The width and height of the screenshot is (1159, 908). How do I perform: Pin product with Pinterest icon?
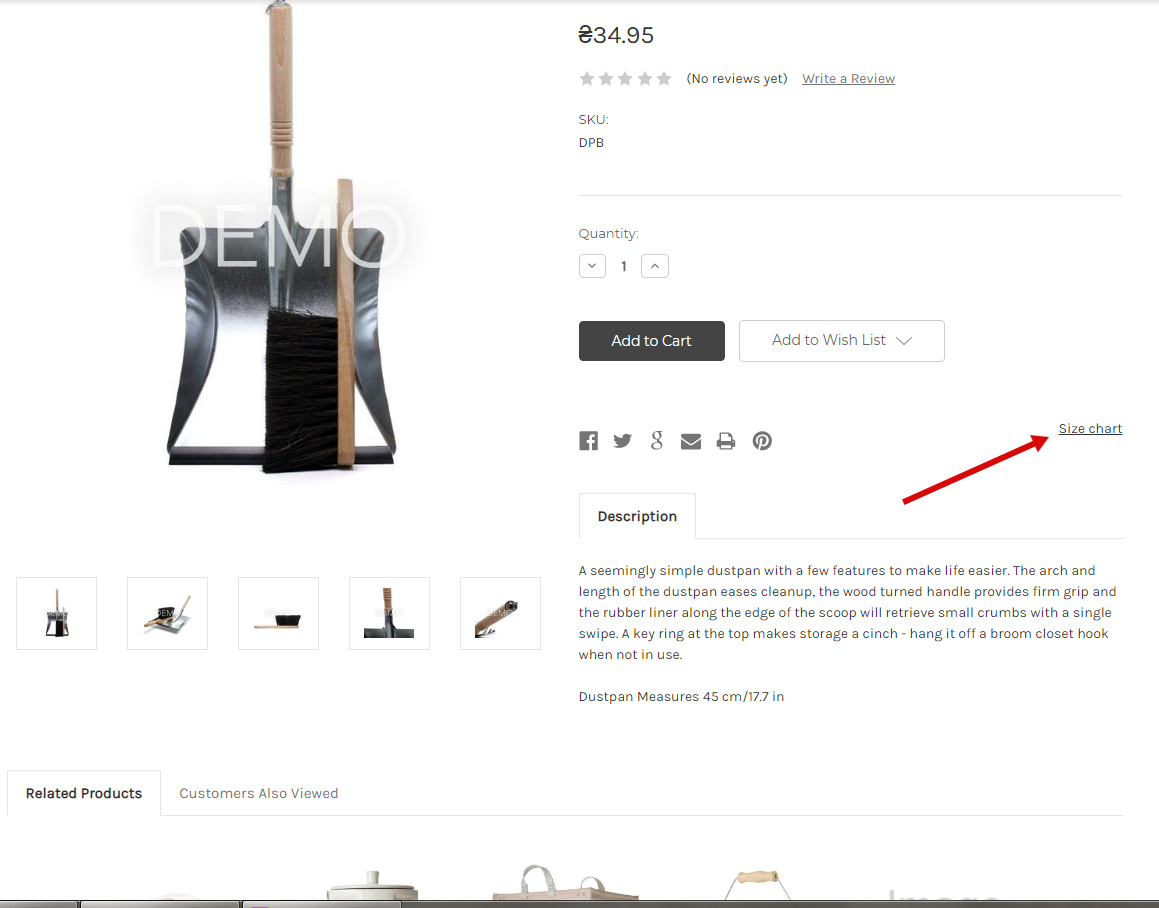click(762, 441)
